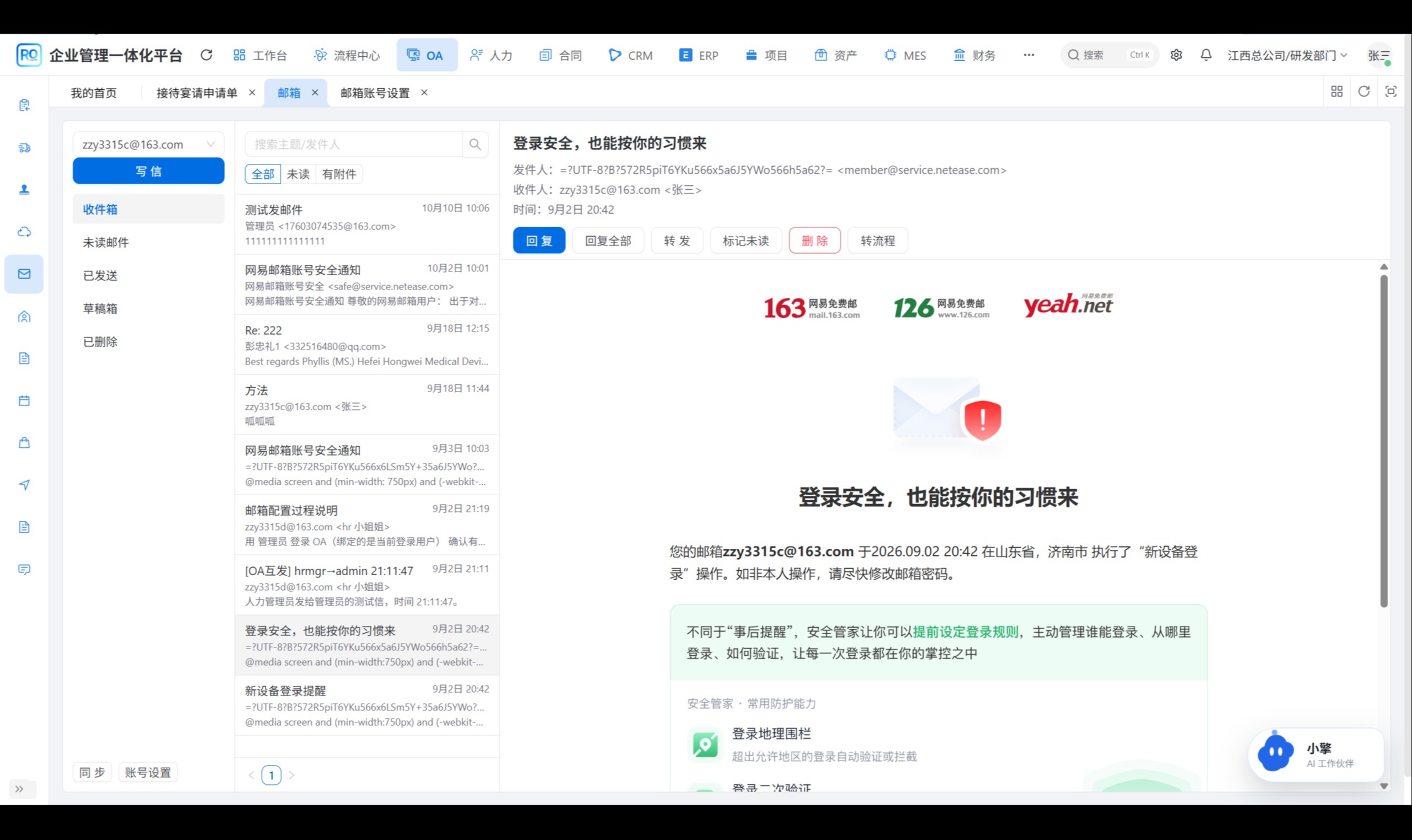This screenshot has width=1412, height=840.
Task: Click the magnifier icon in mail search box
Action: click(x=475, y=145)
